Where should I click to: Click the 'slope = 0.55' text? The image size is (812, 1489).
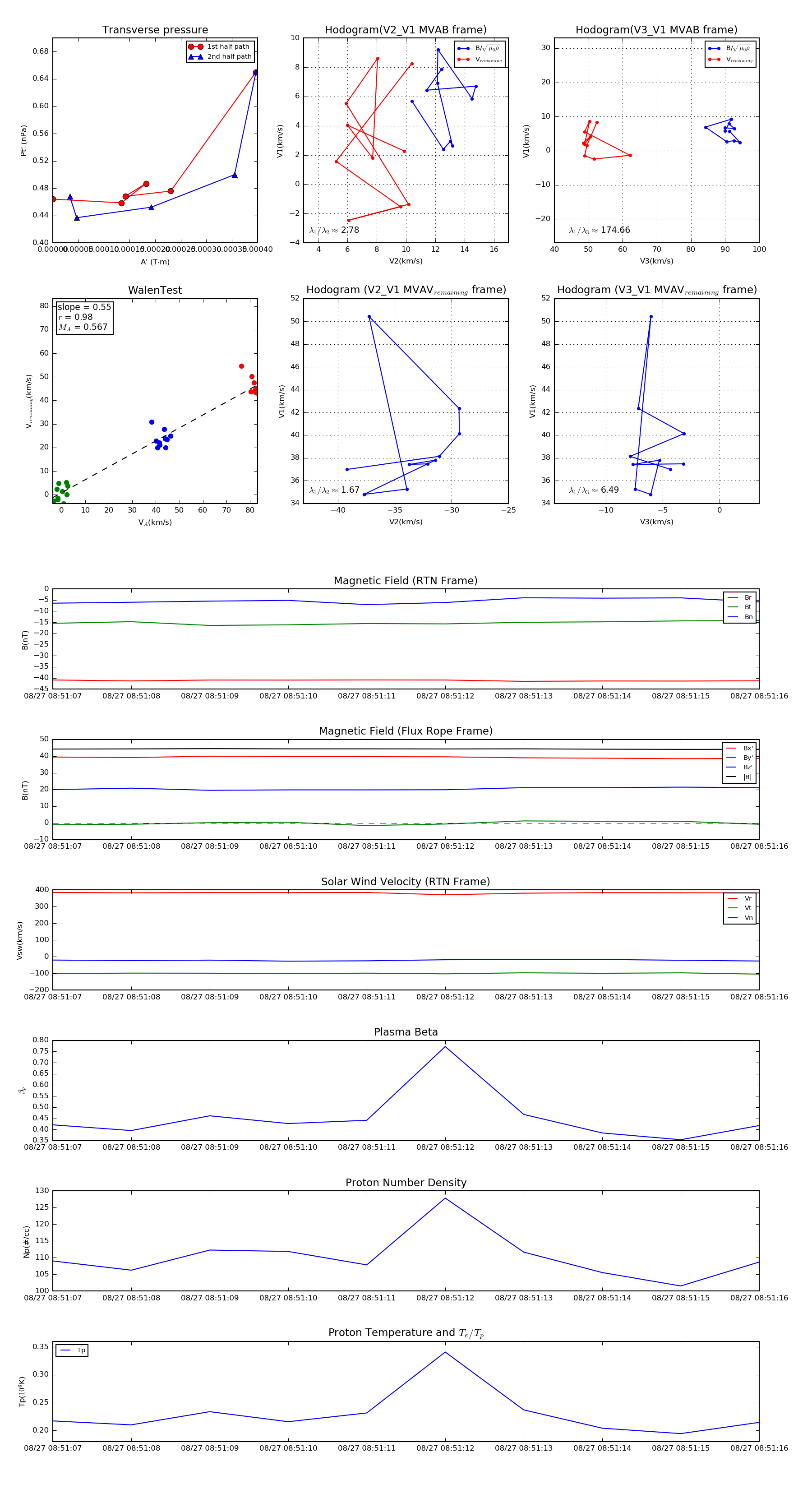84,307
